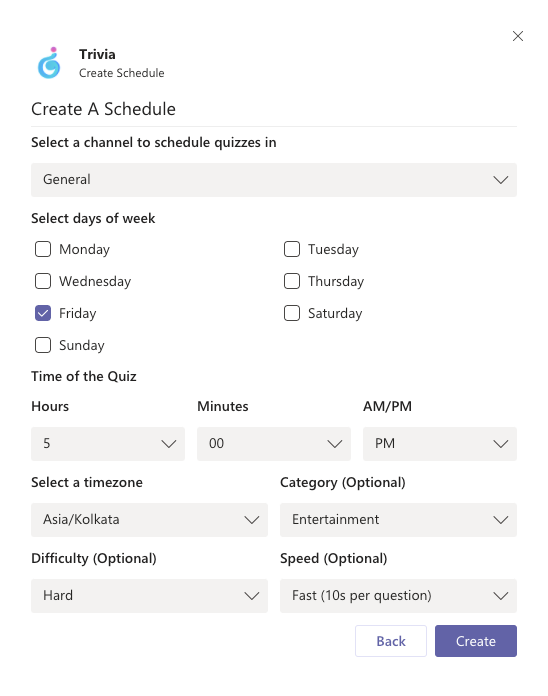
Task: Change the AM/PM dropdown selection
Action: tap(440, 444)
